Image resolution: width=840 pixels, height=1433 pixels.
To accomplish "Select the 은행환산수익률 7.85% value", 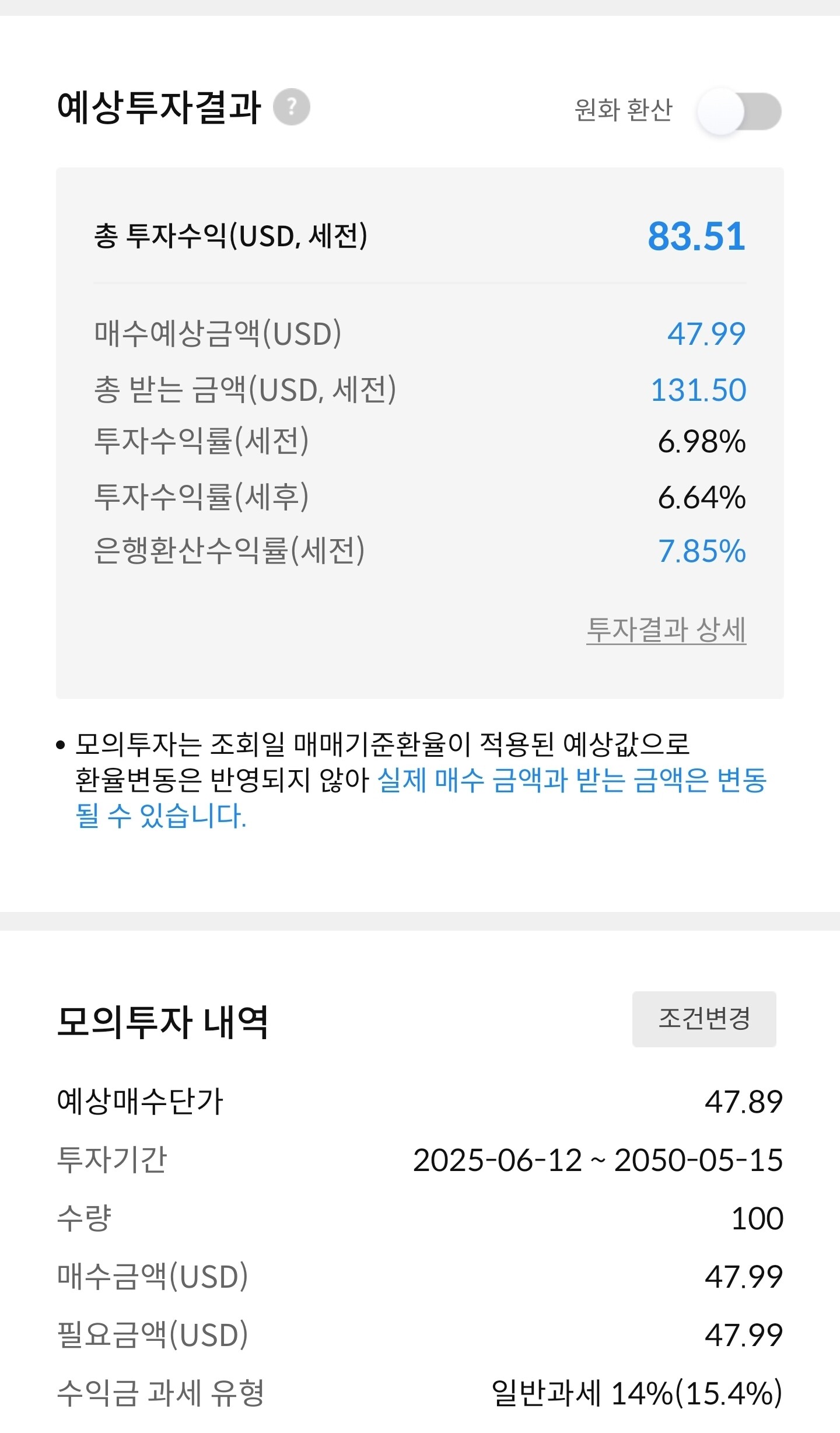I will click(702, 551).
